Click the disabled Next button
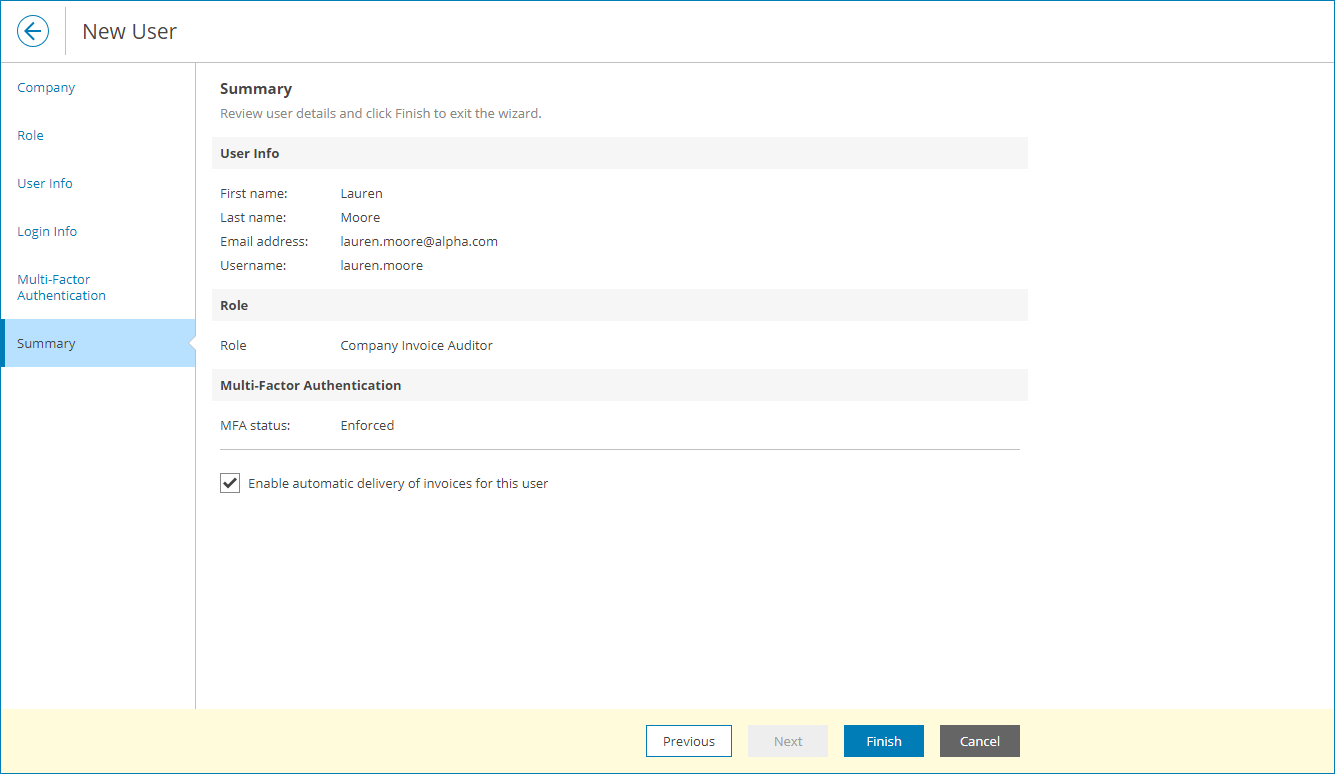Image resolution: width=1335 pixels, height=774 pixels. pos(787,741)
